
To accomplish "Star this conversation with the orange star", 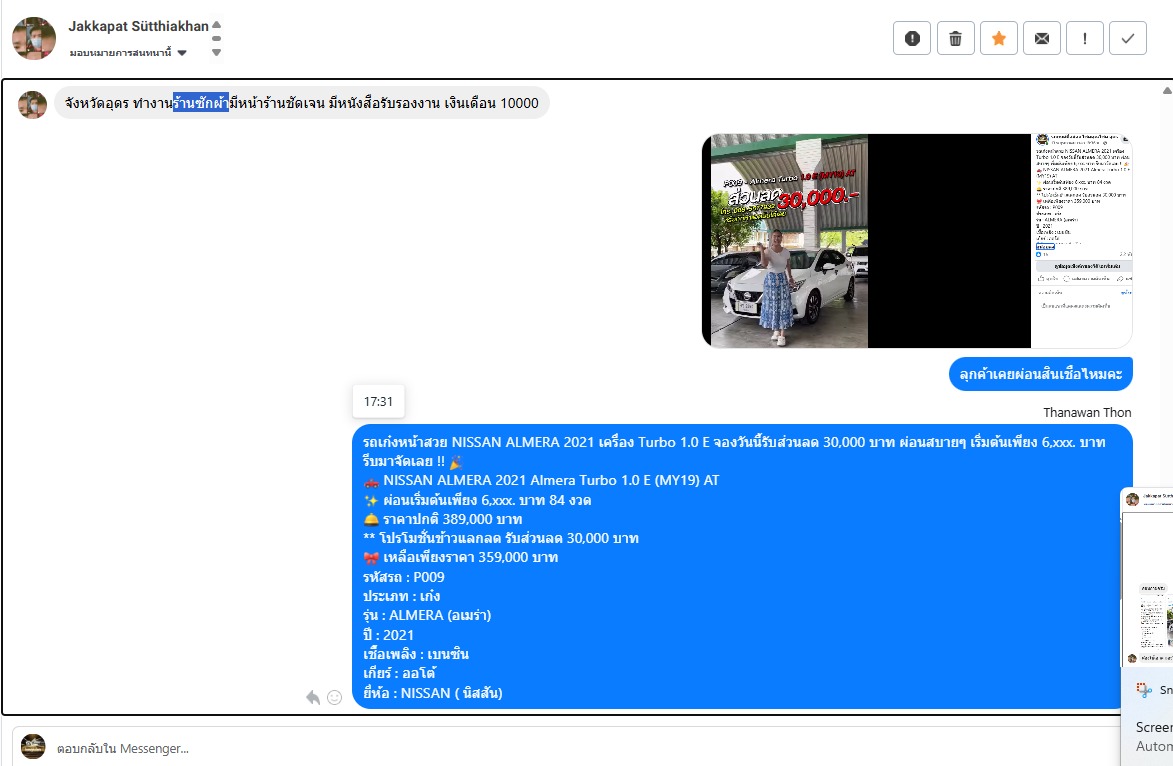I will point(999,39).
